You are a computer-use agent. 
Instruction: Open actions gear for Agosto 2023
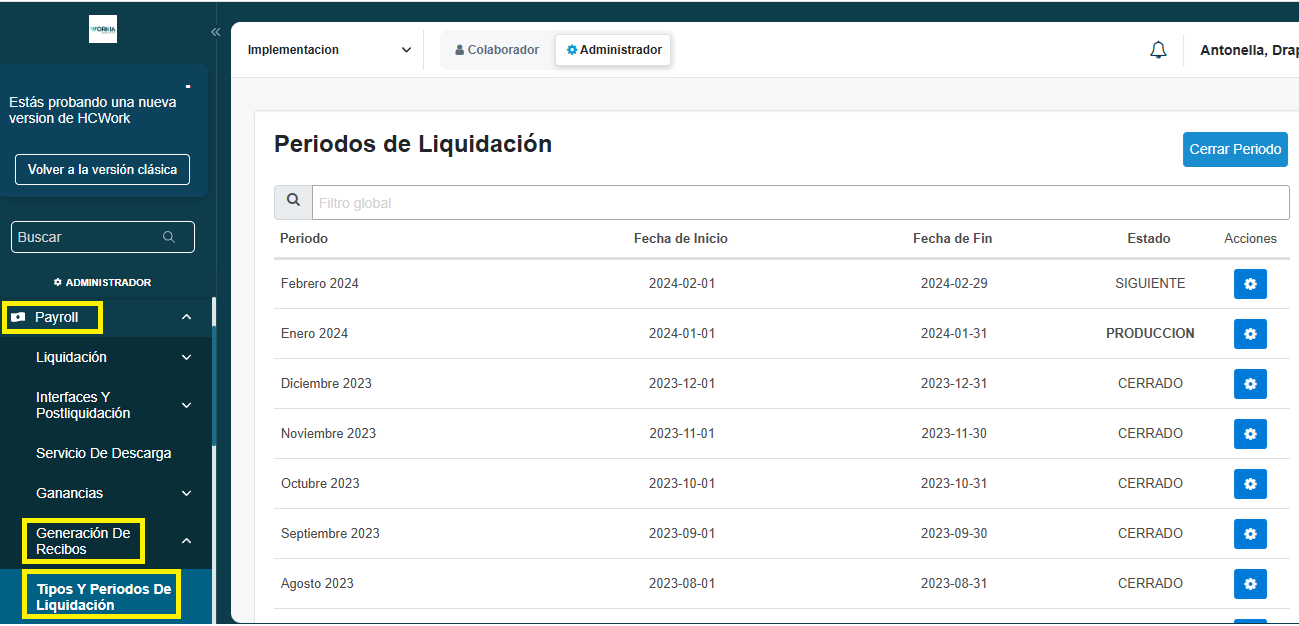pos(1250,584)
